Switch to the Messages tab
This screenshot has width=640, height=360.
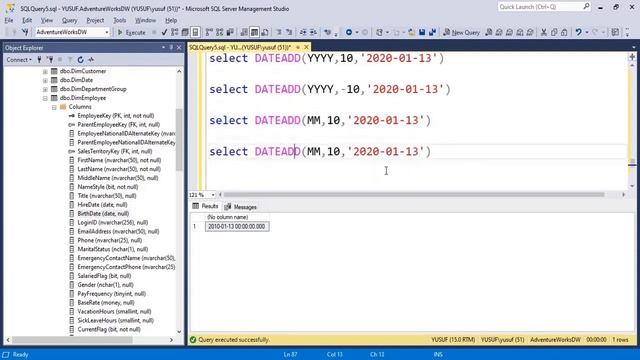241,207
